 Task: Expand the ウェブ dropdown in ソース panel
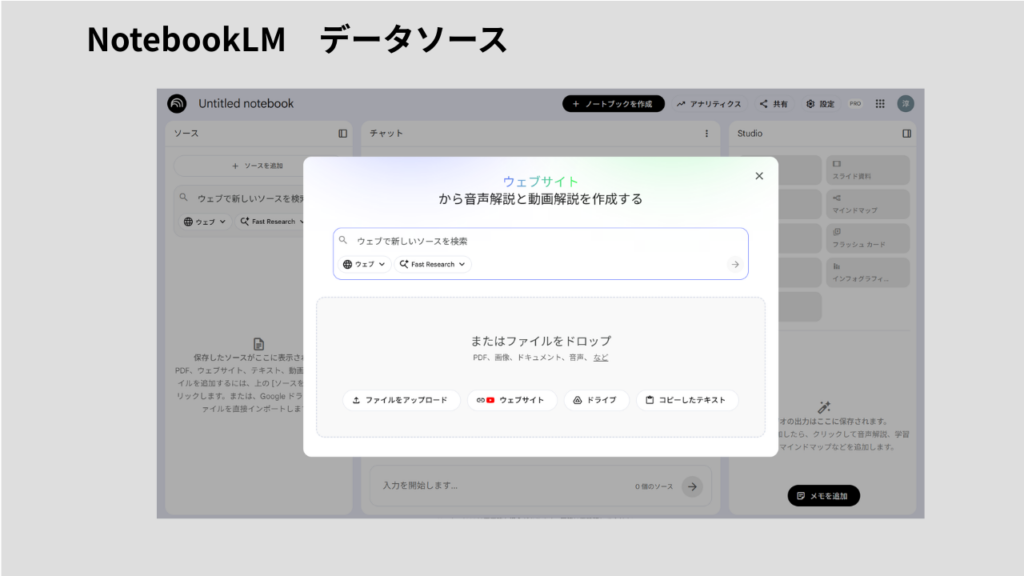[x=206, y=222]
